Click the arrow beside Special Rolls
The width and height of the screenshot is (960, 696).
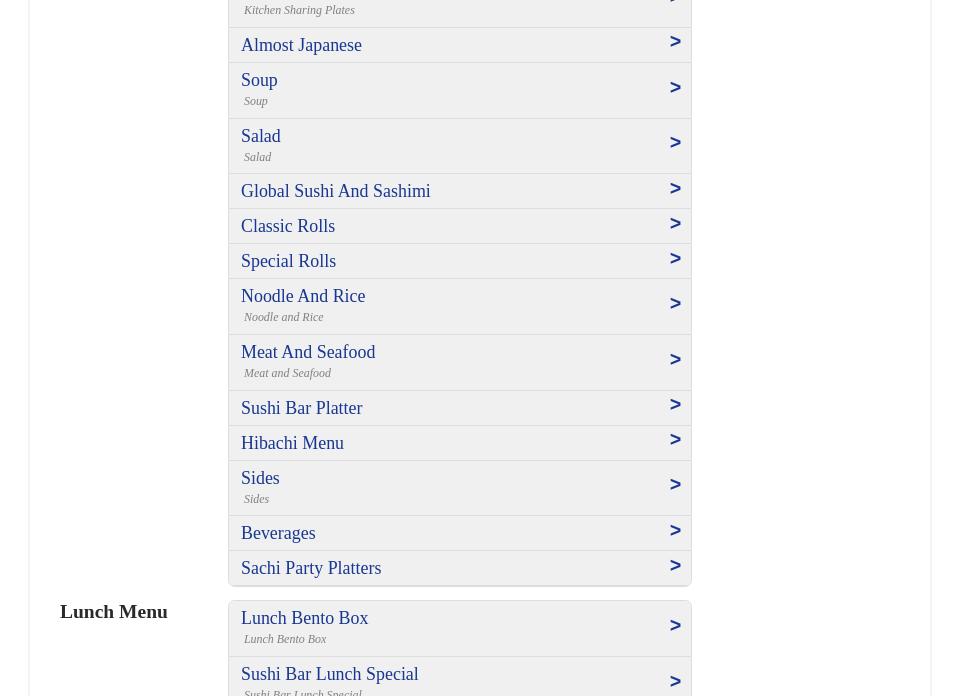(675, 259)
